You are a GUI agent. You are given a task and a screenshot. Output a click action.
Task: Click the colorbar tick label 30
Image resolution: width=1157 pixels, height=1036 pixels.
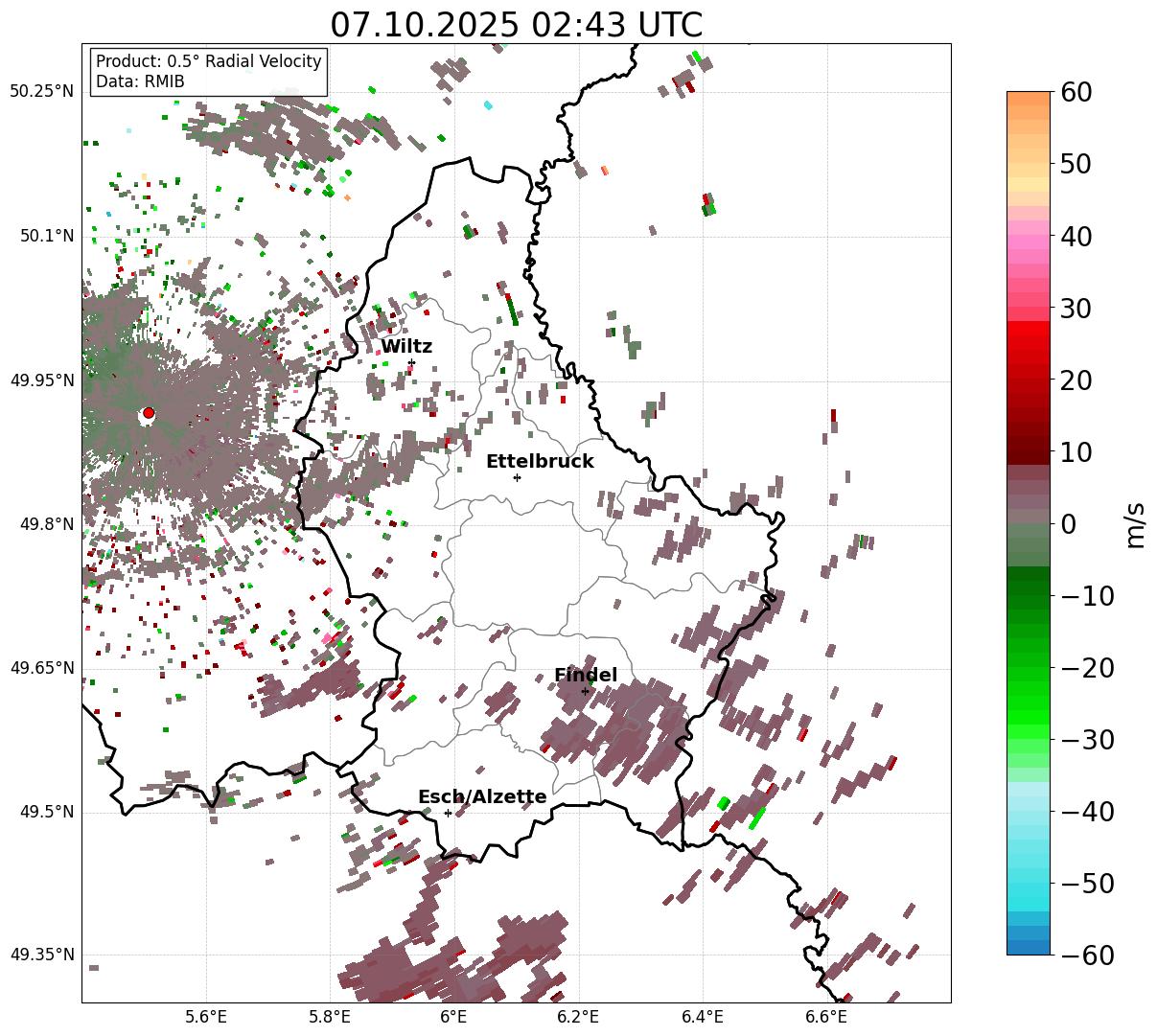(1076, 309)
